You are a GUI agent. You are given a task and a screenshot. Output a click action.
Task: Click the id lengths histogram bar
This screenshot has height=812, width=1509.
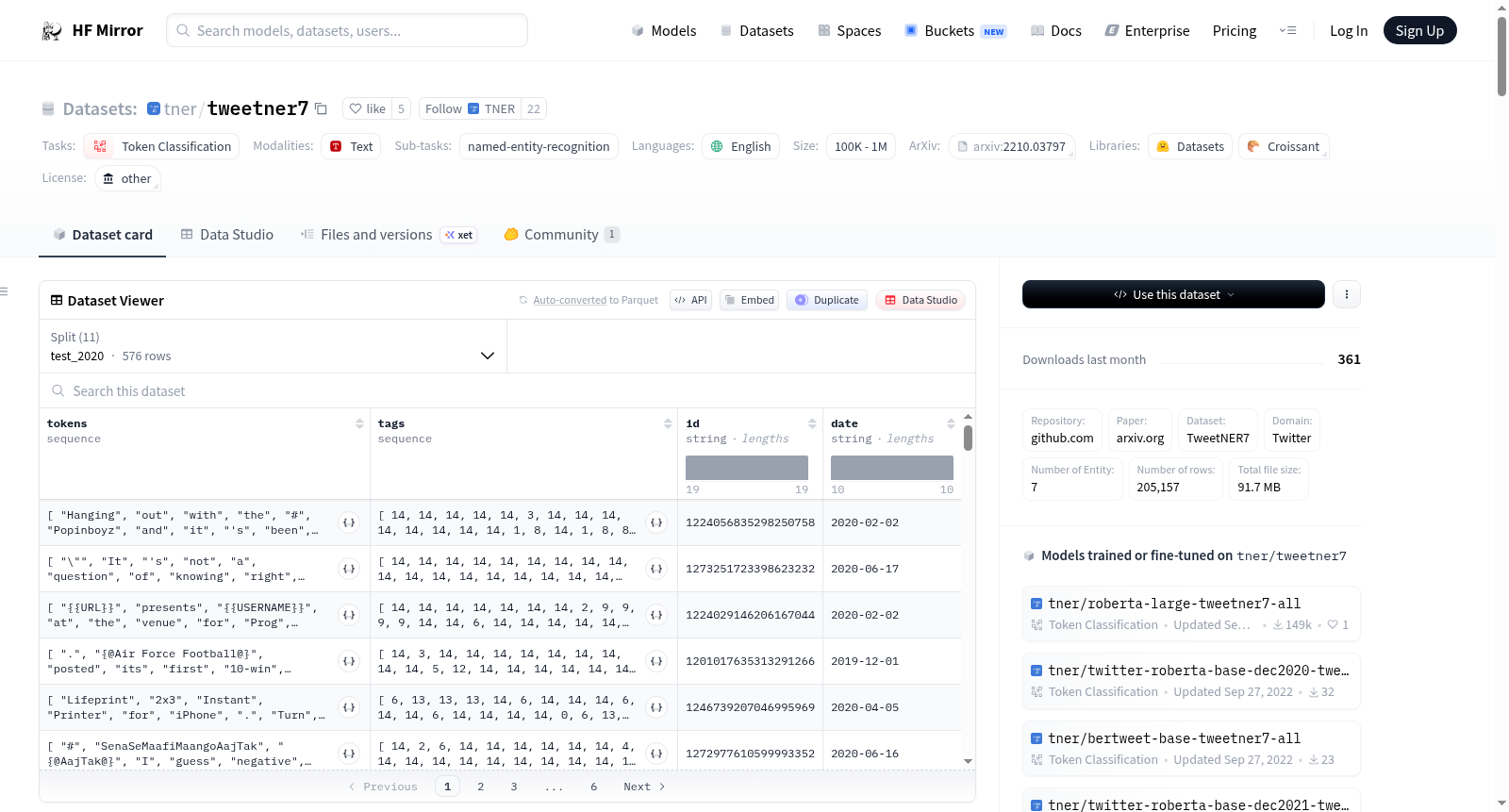(x=747, y=468)
